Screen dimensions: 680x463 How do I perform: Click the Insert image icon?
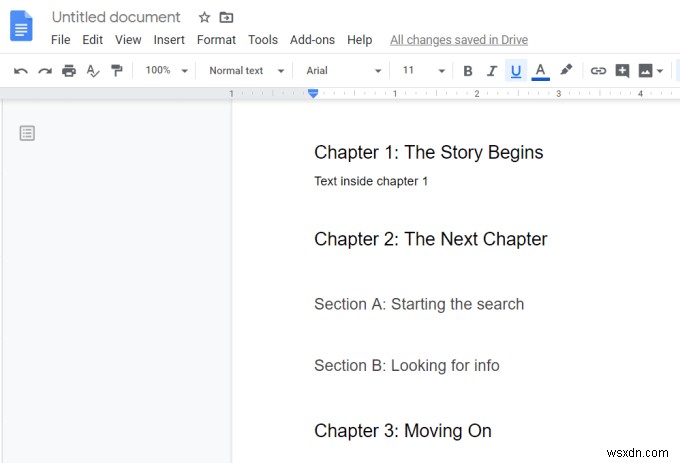(x=645, y=71)
